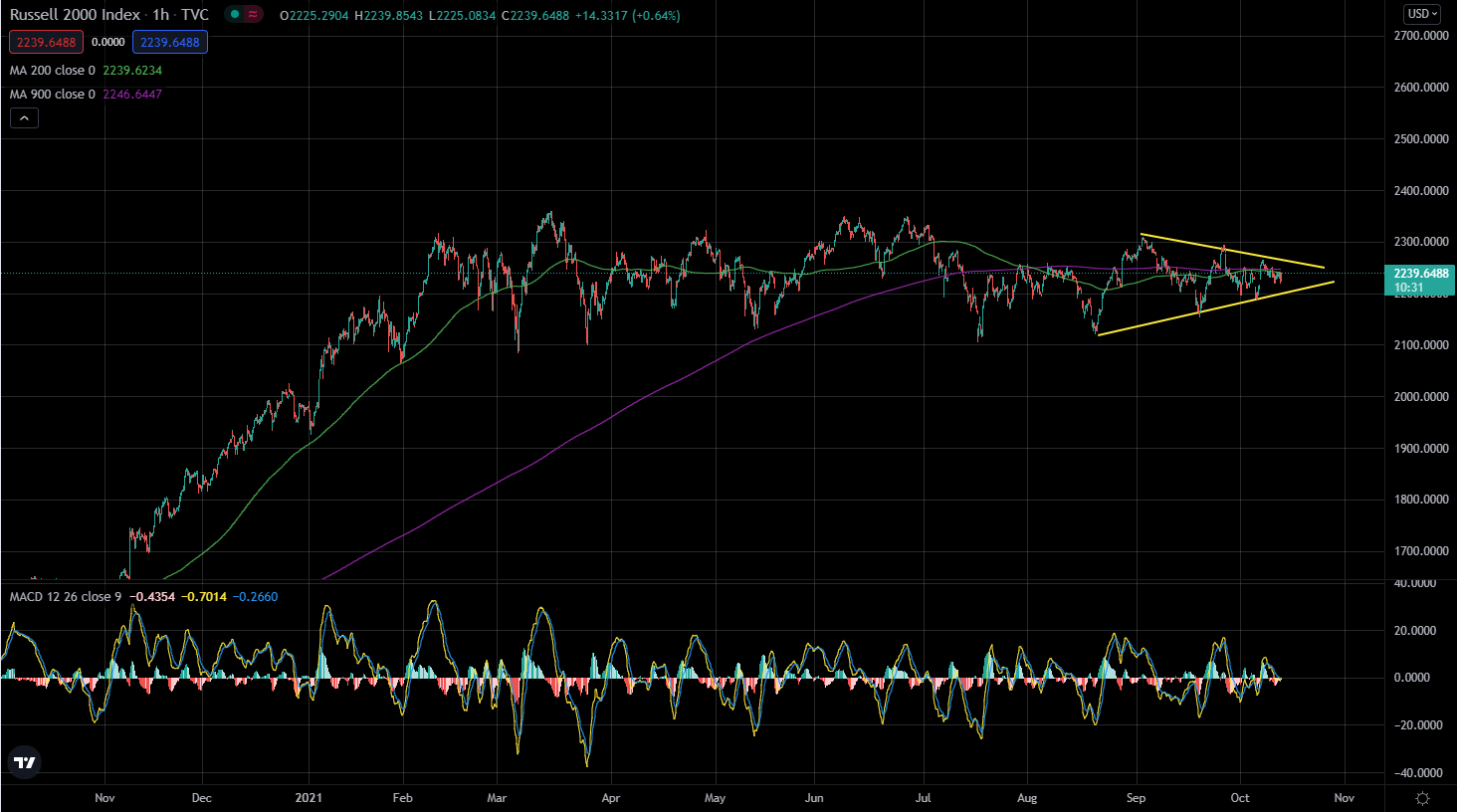Select the lower yellow ascending trendline
Screen dimensions: 1457x812
point(1215,308)
